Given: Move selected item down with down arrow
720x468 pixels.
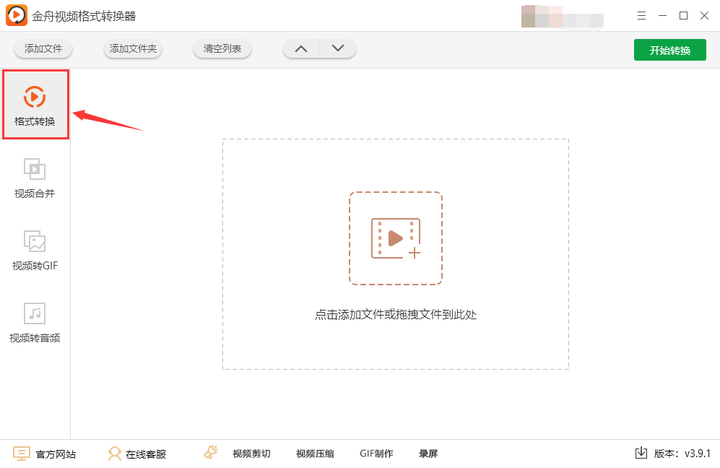Looking at the screenshot, I should coord(338,49).
